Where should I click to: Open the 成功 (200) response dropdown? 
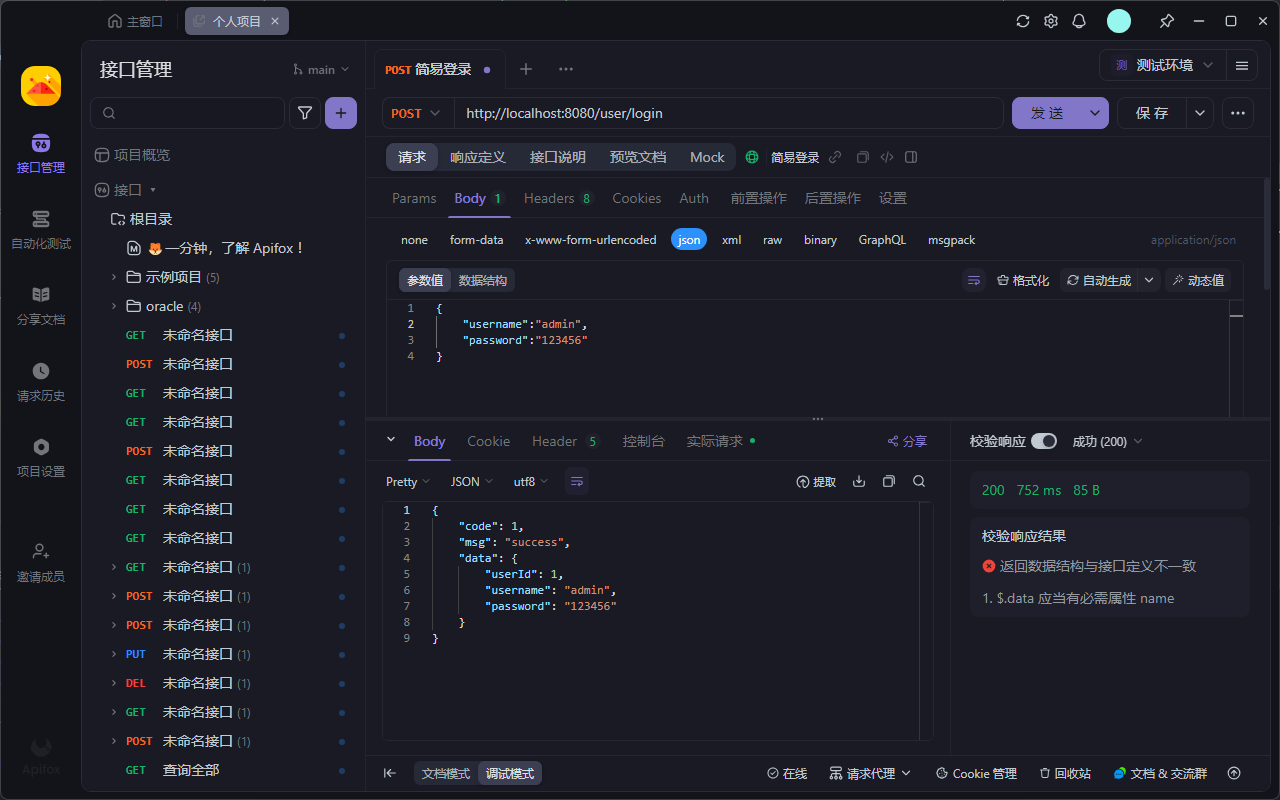(1107, 441)
